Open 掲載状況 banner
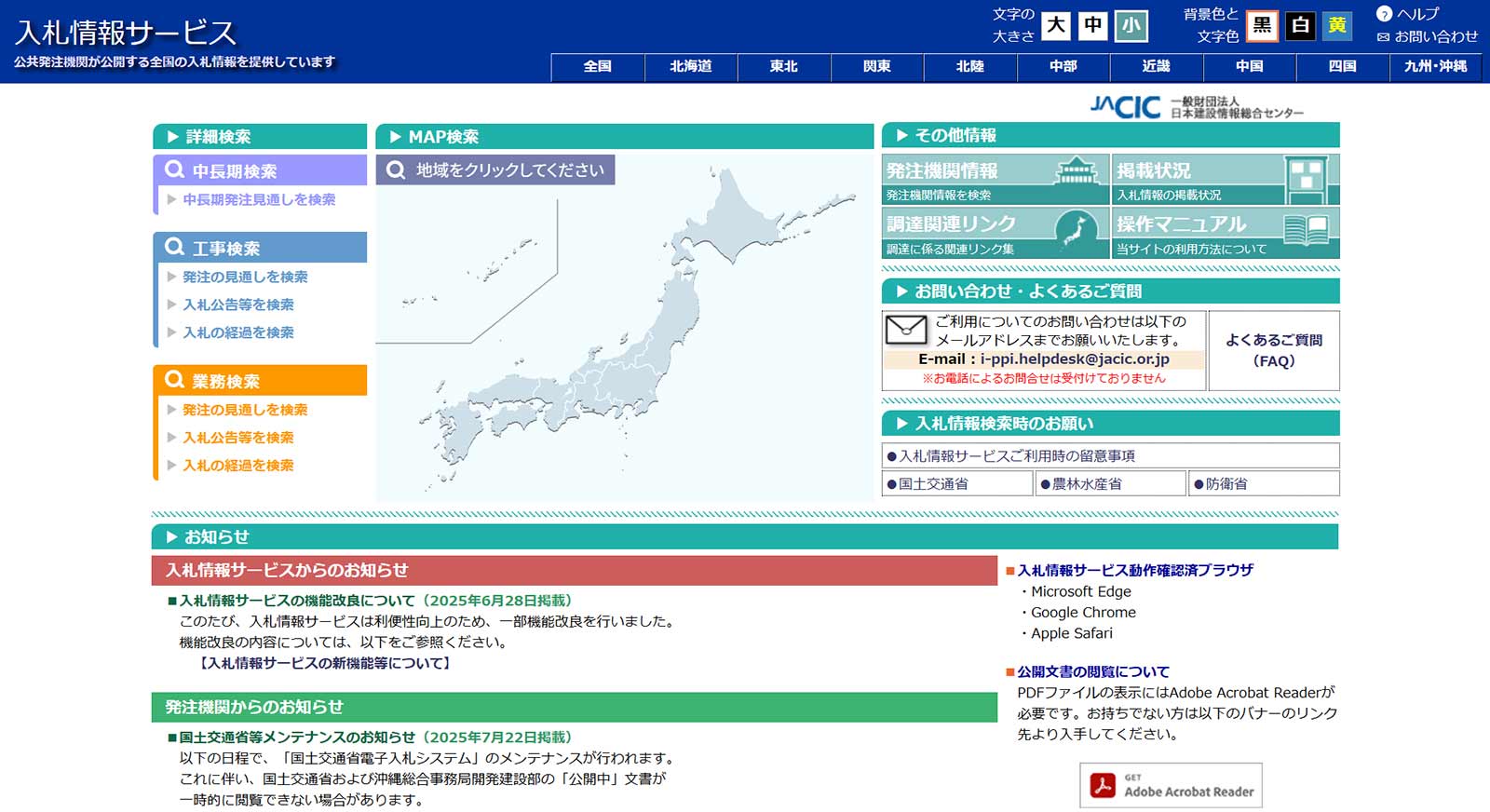1490x812 pixels. [1226, 180]
